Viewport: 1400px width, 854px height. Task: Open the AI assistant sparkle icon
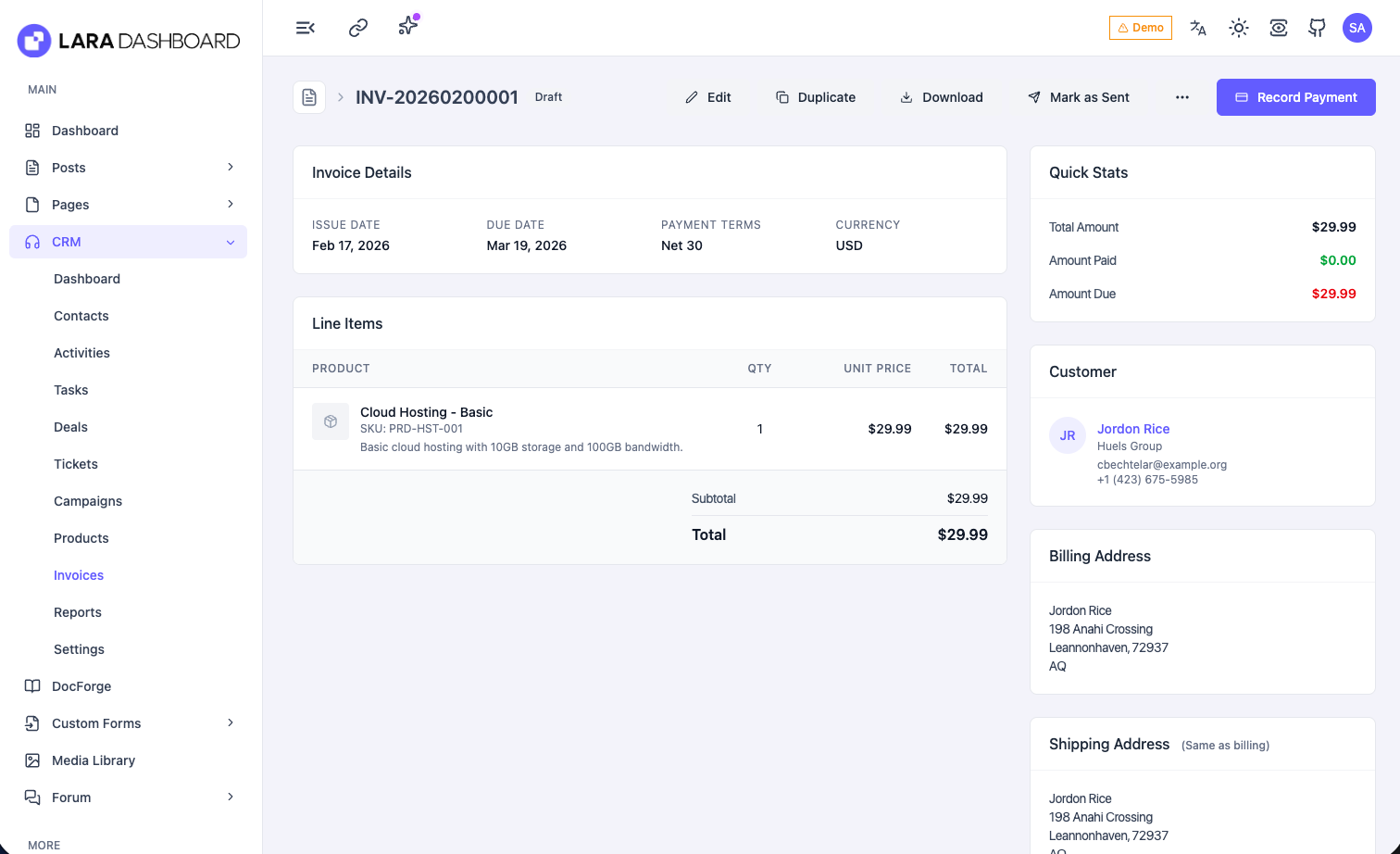pyautogui.click(x=407, y=28)
